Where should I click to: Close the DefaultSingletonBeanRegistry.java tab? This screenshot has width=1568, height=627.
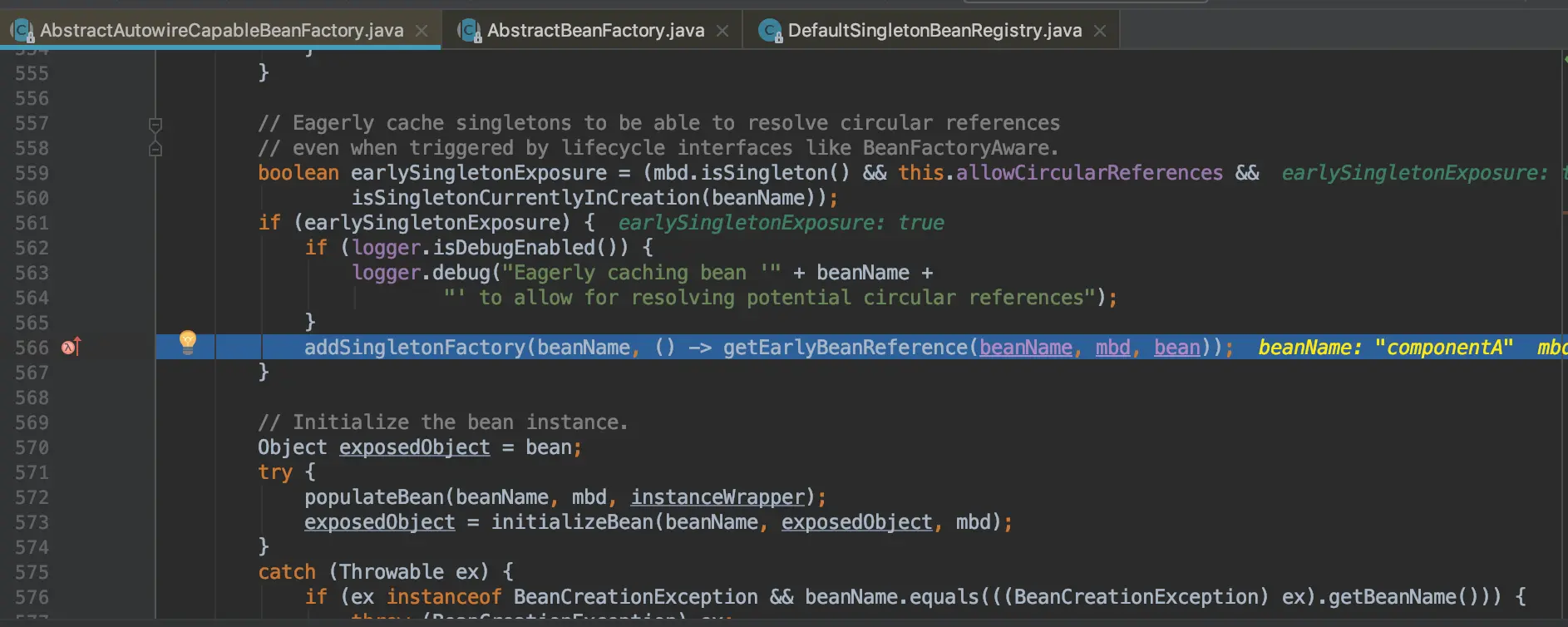tap(1100, 31)
